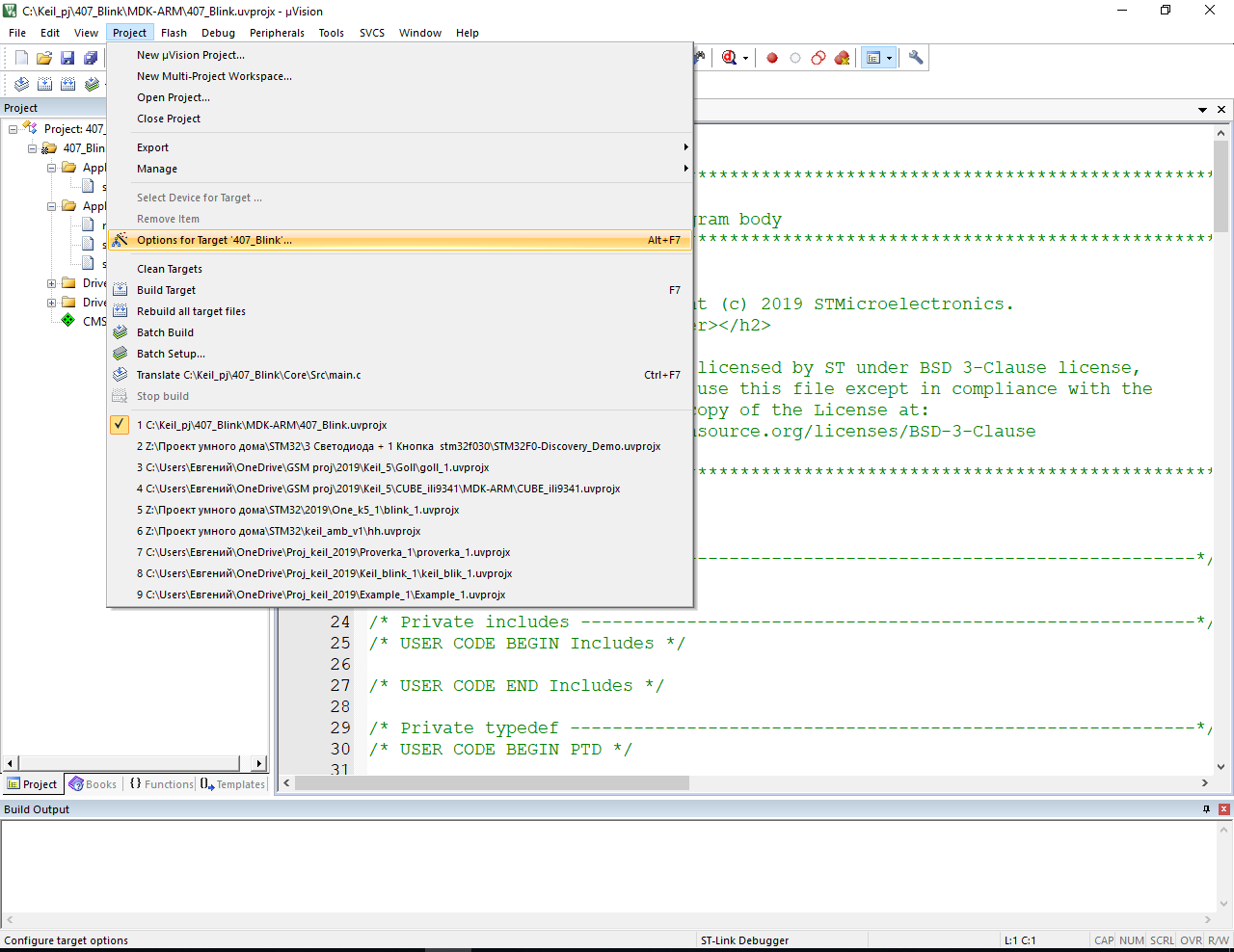Open the File menu
Screen dimensions: 1234x952
click(17, 33)
